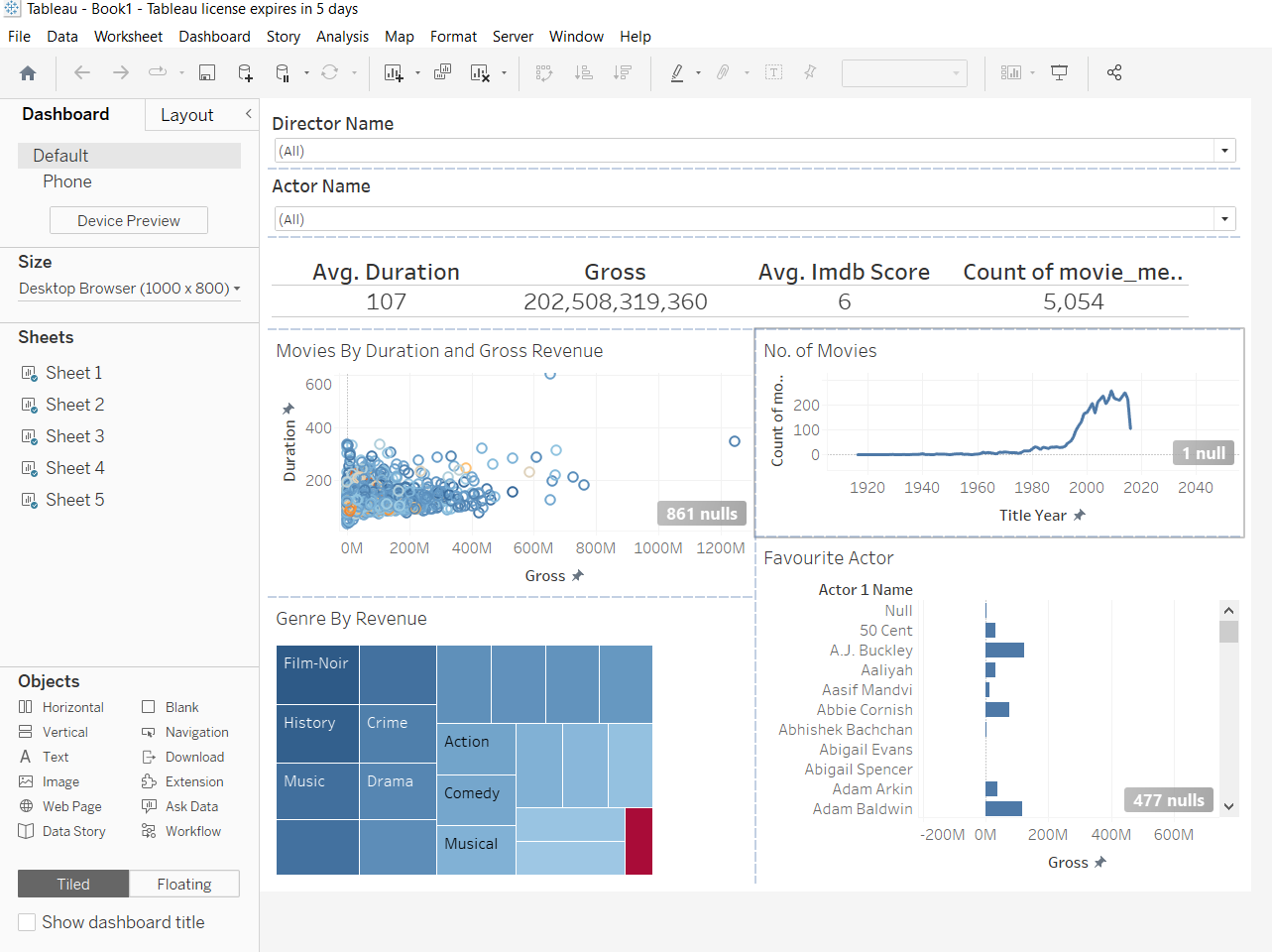Image resolution: width=1272 pixels, height=952 pixels.
Task: Click the Undo arrow in the toolbar
Action: (x=80, y=72)
